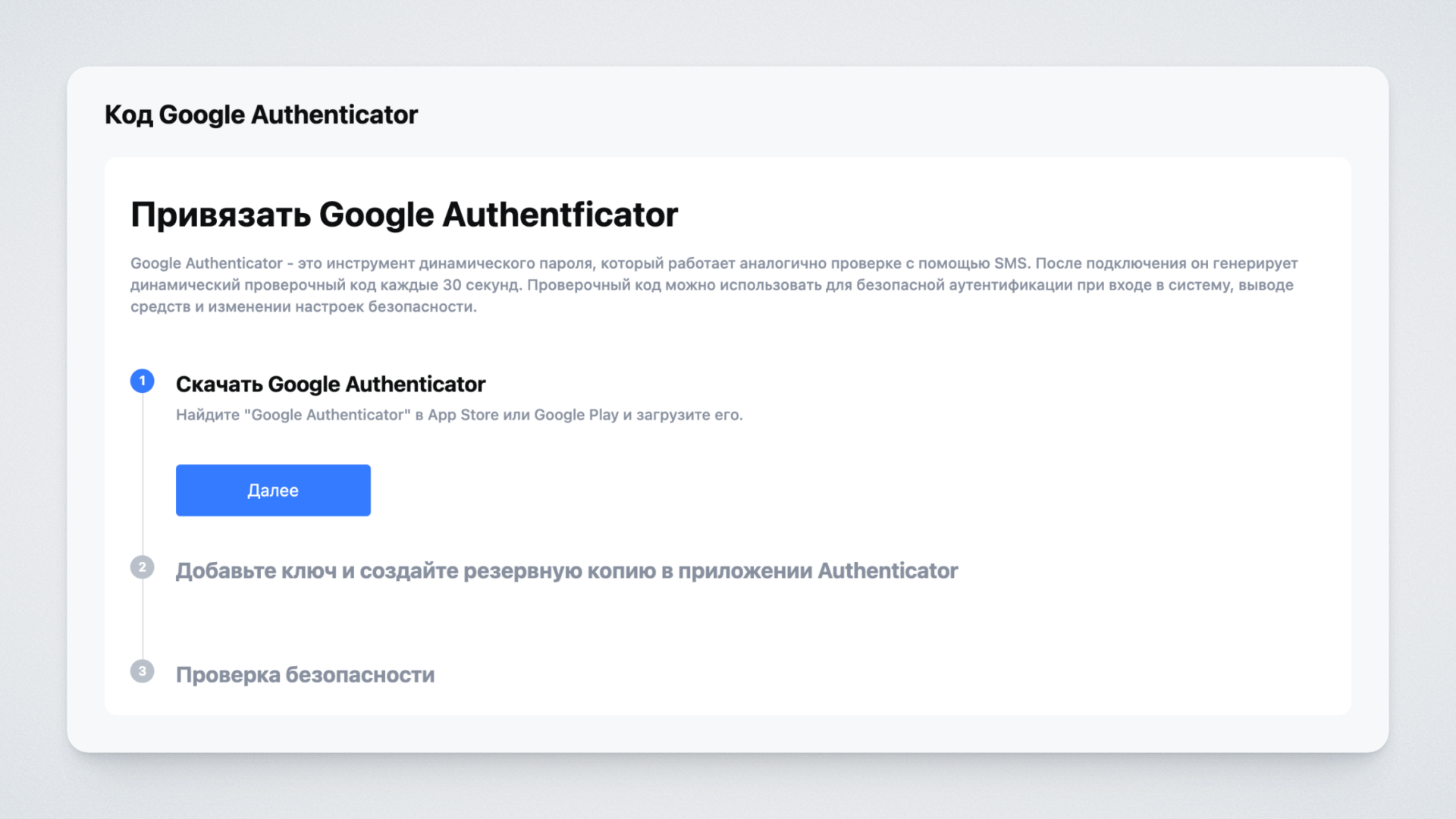The width and height of the screenshot is (1456, 819).
Task: Click the gray step 2 number circle
Action: (x=142, y=567)
